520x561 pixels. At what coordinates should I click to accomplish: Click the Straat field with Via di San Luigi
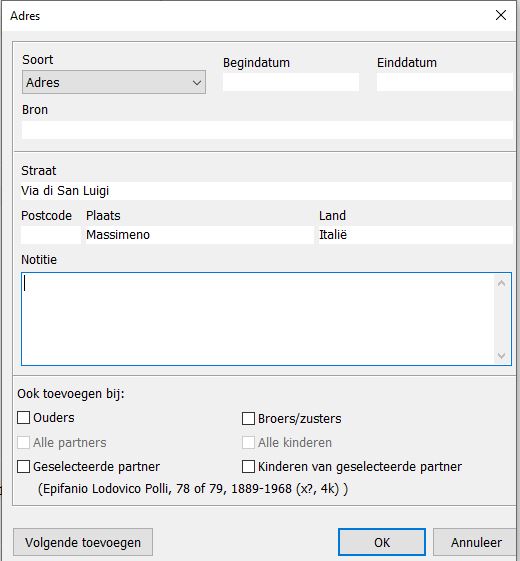point(266,191)
